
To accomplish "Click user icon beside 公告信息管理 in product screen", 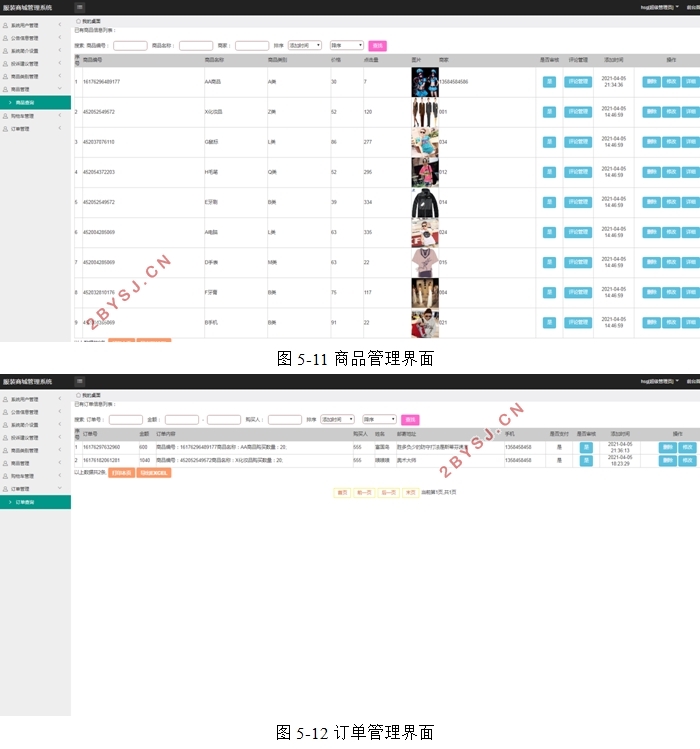I will pyautogui.click(x=5, y=38).
